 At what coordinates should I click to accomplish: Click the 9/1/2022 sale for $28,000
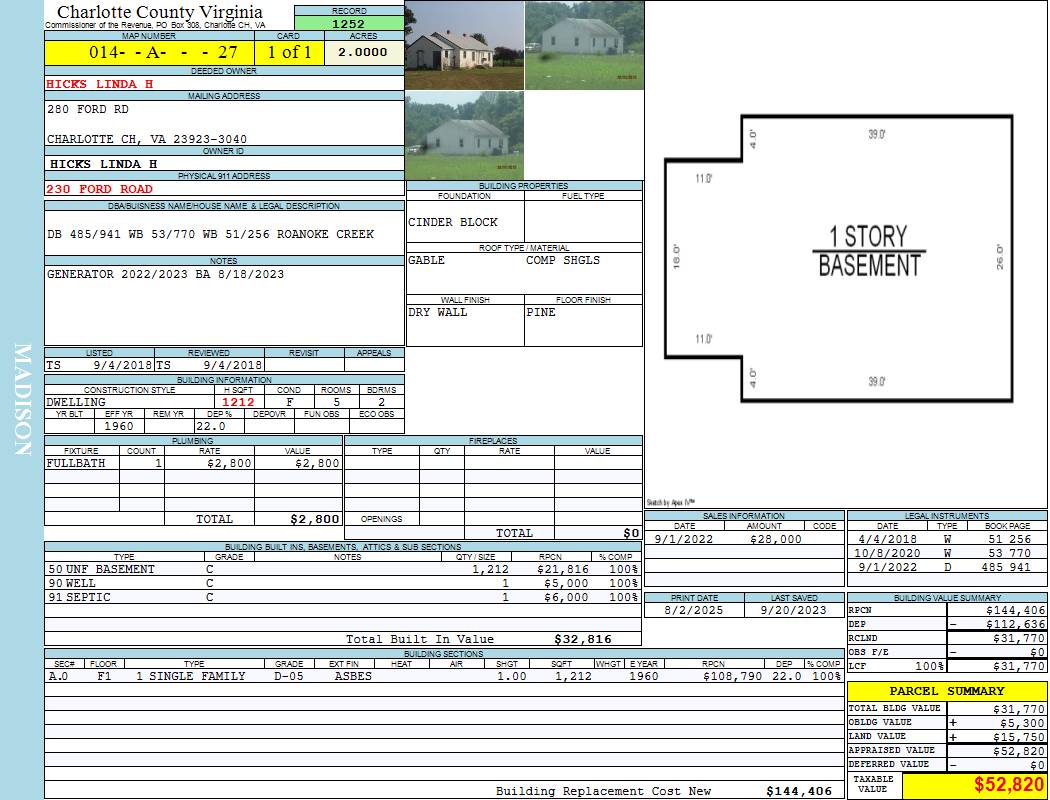pyautogui.click(x=741, y=539)
